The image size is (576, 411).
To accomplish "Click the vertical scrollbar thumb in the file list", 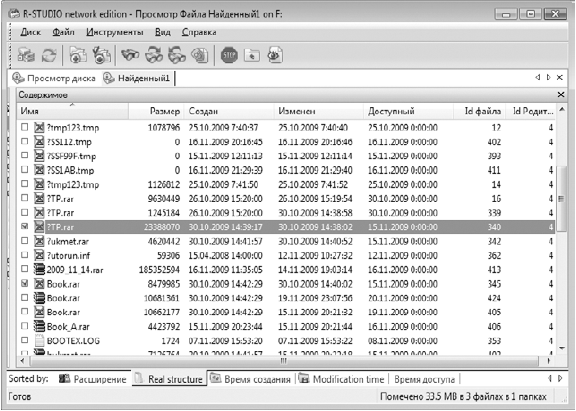I will (x=561, y=198).
